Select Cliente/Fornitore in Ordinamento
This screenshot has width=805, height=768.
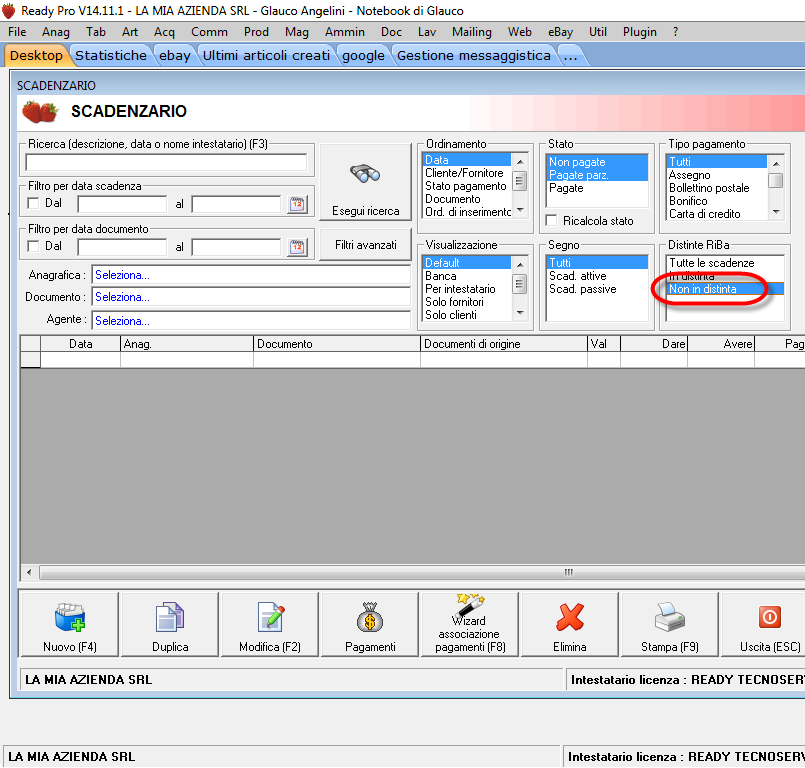click(466, 173)
